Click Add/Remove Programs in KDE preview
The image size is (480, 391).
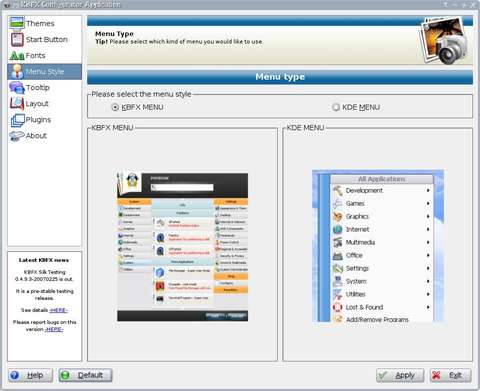click(x=382, y=319)
